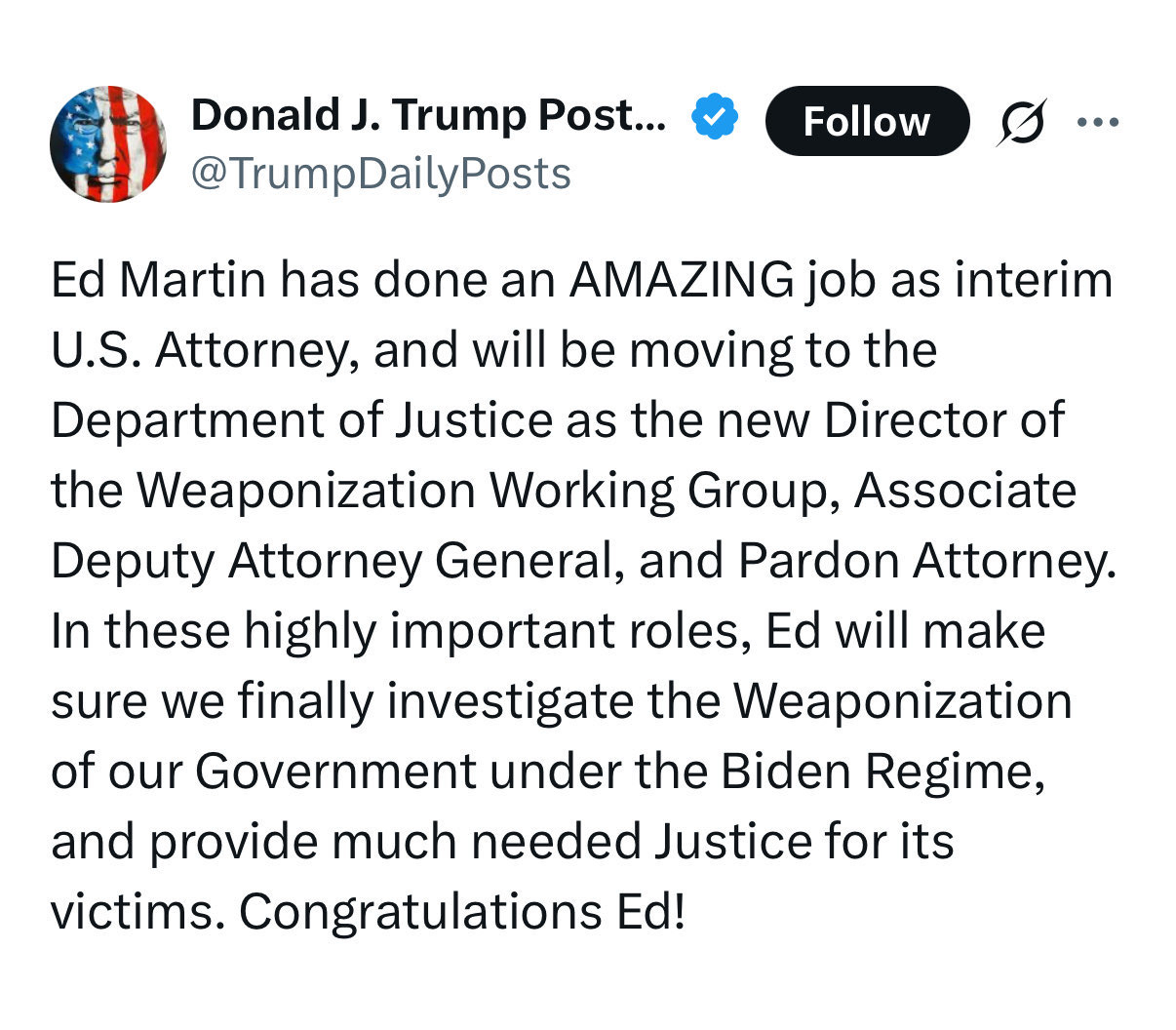Open the Donald J. Trump Post... profile name
1176x1030 pixels.
point(429,116)
